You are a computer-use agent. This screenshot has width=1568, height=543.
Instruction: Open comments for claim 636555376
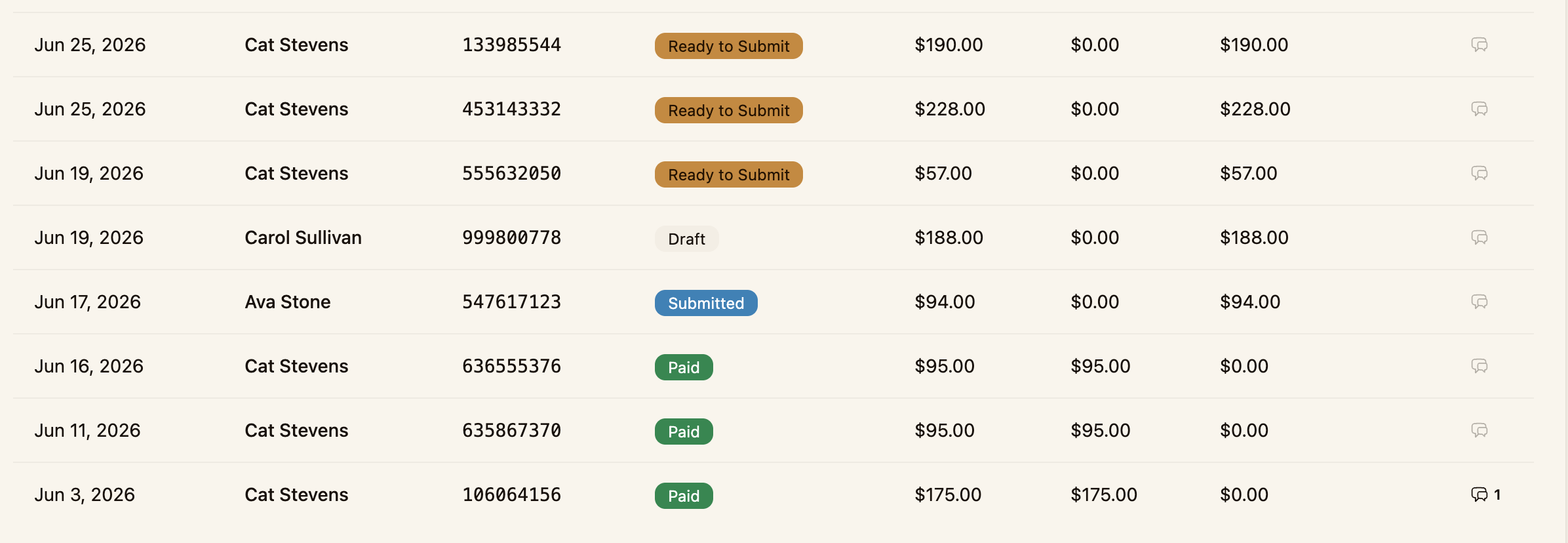(1479, 366)
